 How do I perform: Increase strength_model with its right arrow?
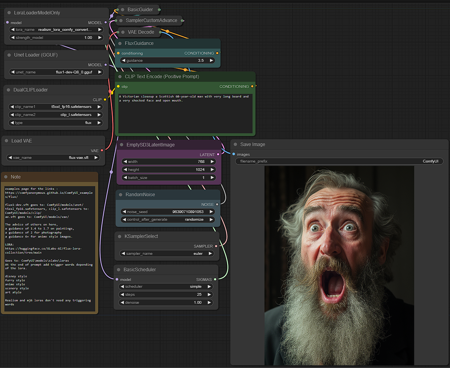[x=99, y=38]
